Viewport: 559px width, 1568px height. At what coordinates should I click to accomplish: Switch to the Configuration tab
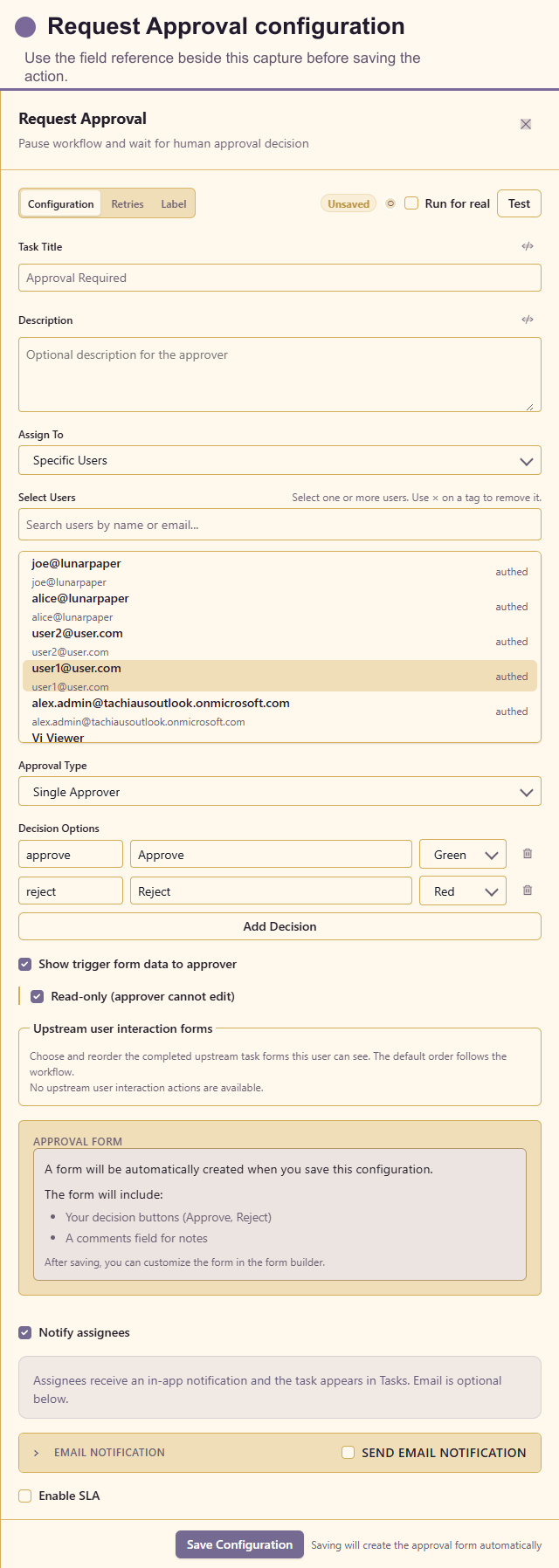pos(60,203)
